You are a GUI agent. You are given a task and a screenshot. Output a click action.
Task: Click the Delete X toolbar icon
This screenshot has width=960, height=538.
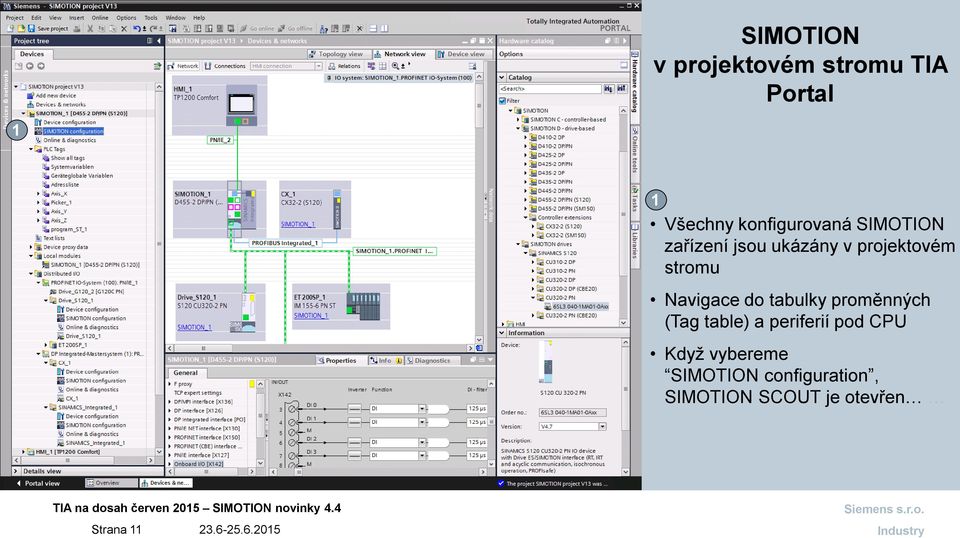pos(124,28)
